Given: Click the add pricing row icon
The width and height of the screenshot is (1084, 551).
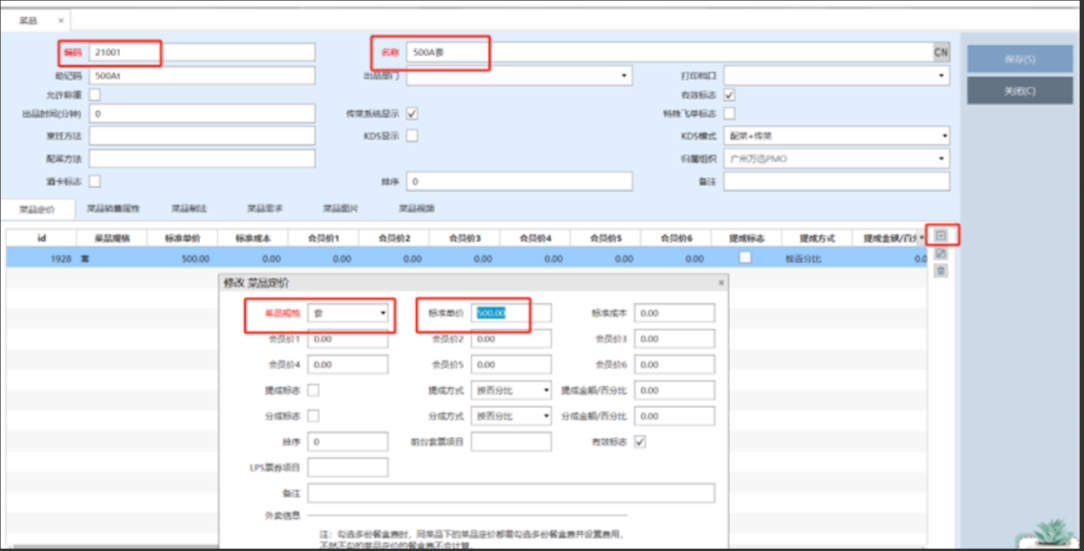Looking at the screenshot, I should tap(941, 236).
